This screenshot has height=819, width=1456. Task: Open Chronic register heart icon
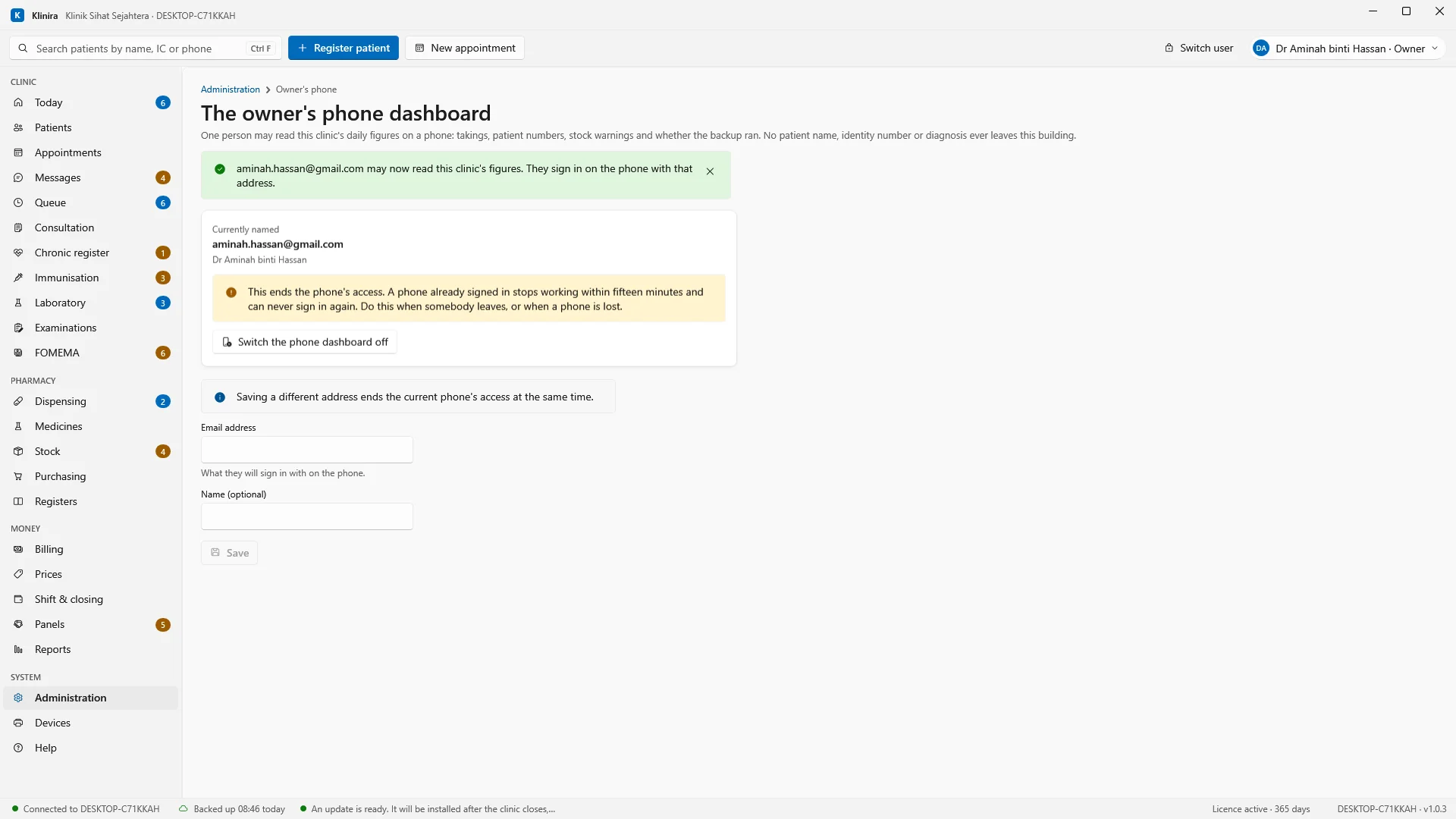18,253
